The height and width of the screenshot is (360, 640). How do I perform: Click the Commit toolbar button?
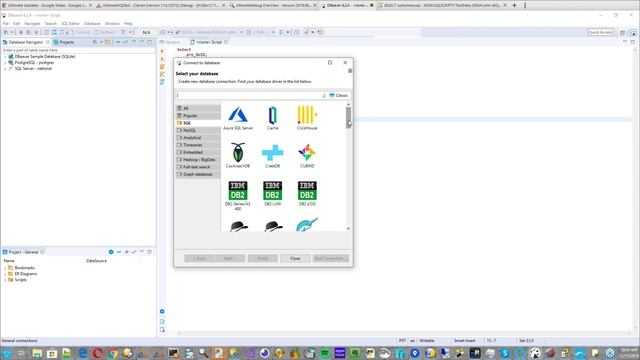coord(79,32)
